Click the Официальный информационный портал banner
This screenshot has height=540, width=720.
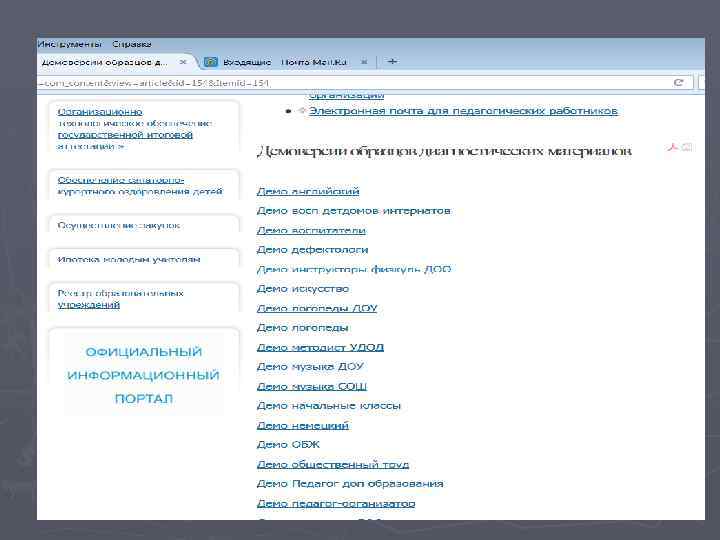(144, 375)
